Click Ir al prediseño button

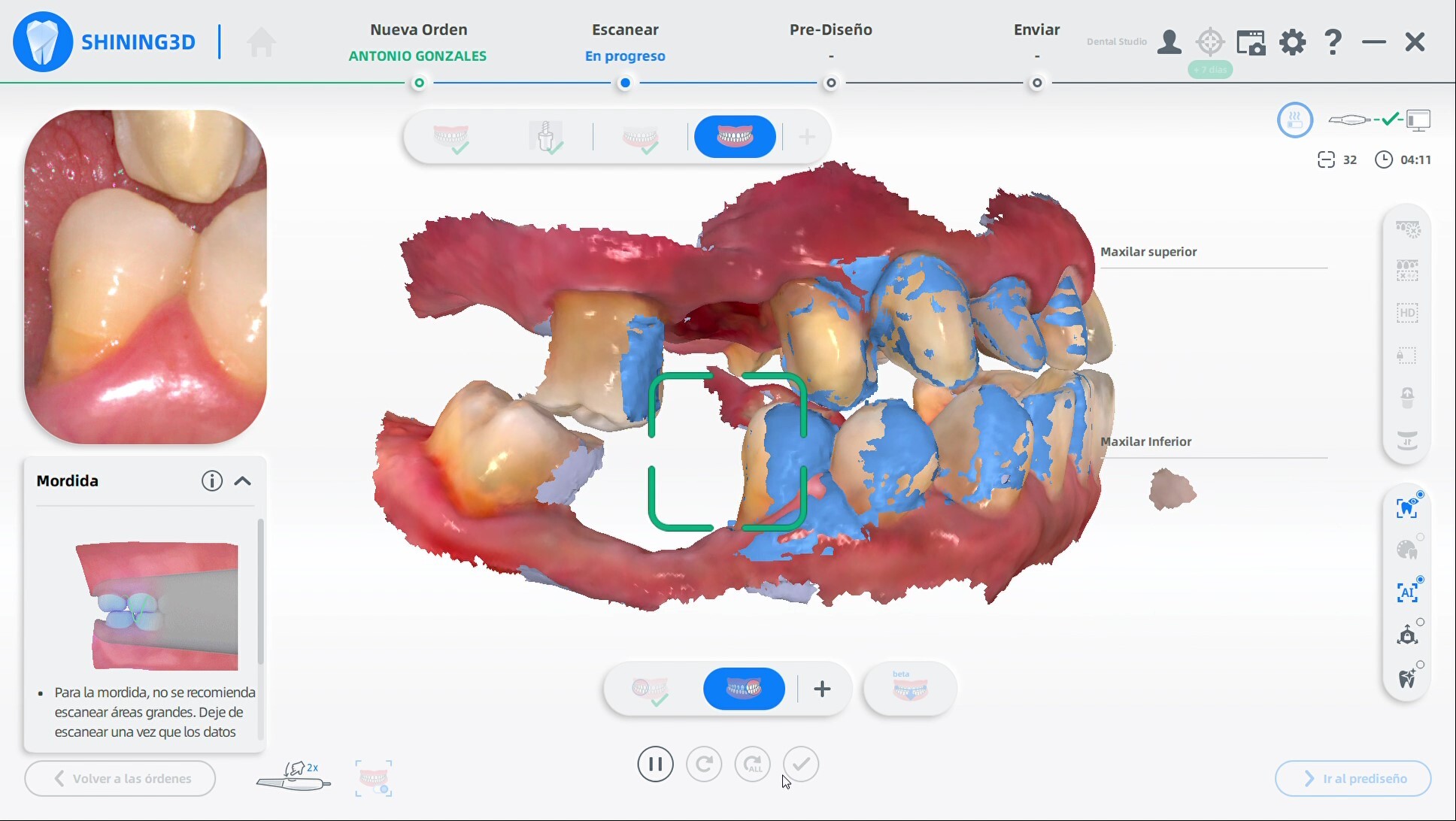point(1352,778)
